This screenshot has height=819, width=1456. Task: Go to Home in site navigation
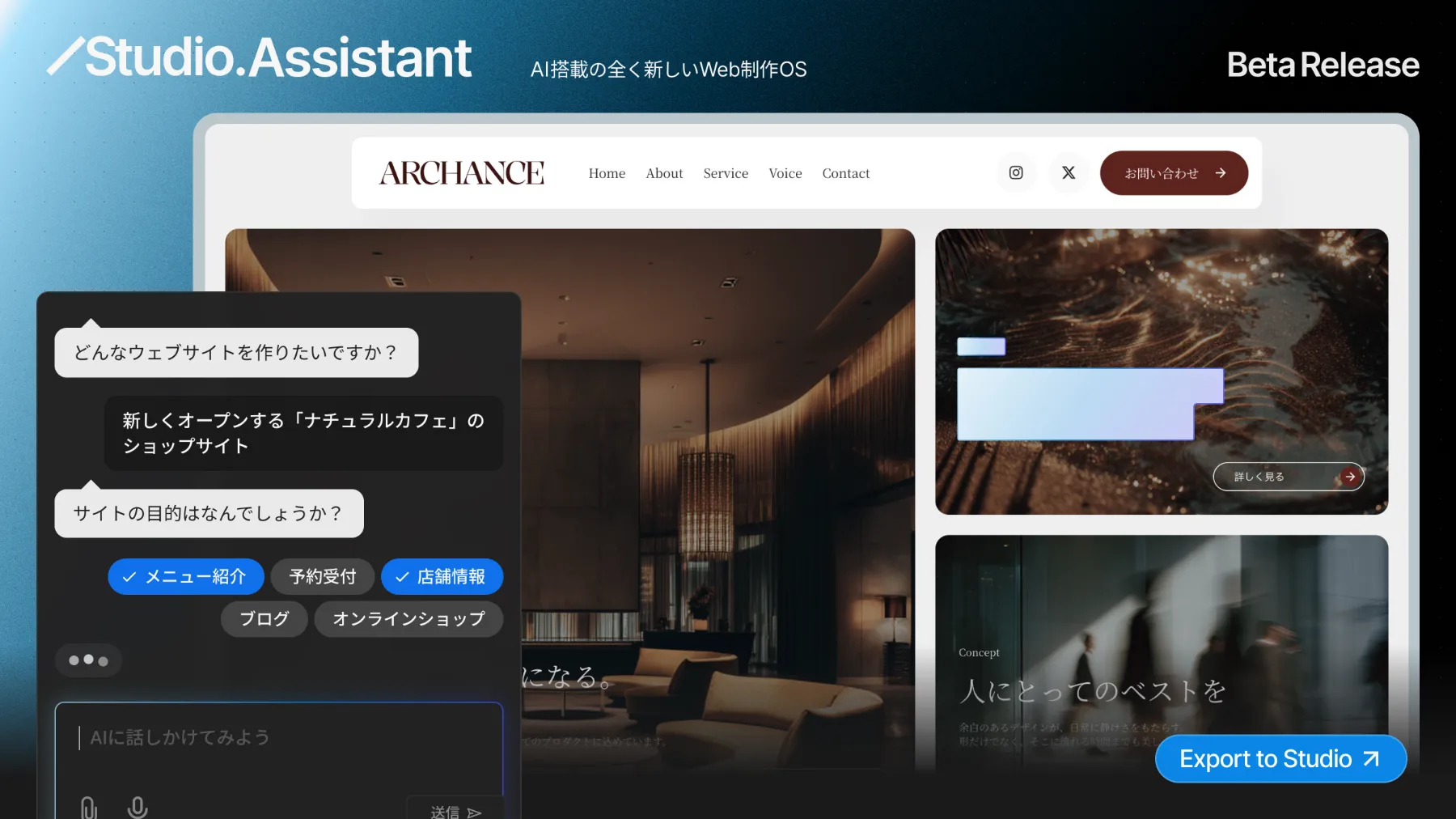pos(607,173)
